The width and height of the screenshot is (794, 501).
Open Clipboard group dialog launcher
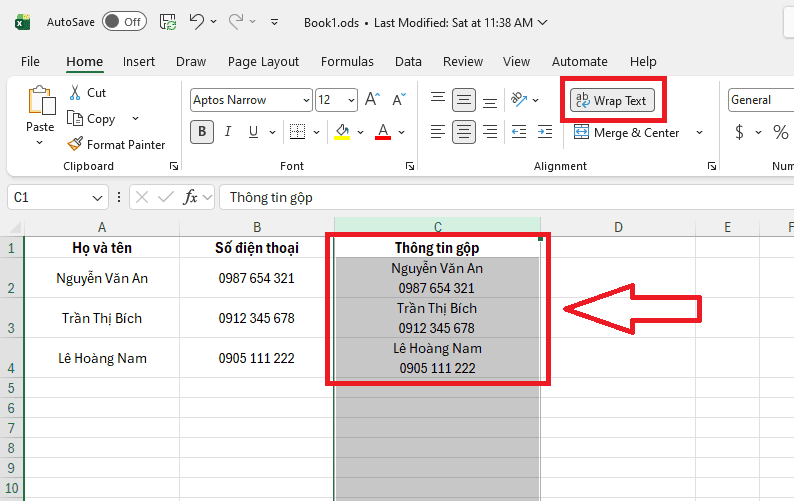pyautogui.click(x=174, y=166)
